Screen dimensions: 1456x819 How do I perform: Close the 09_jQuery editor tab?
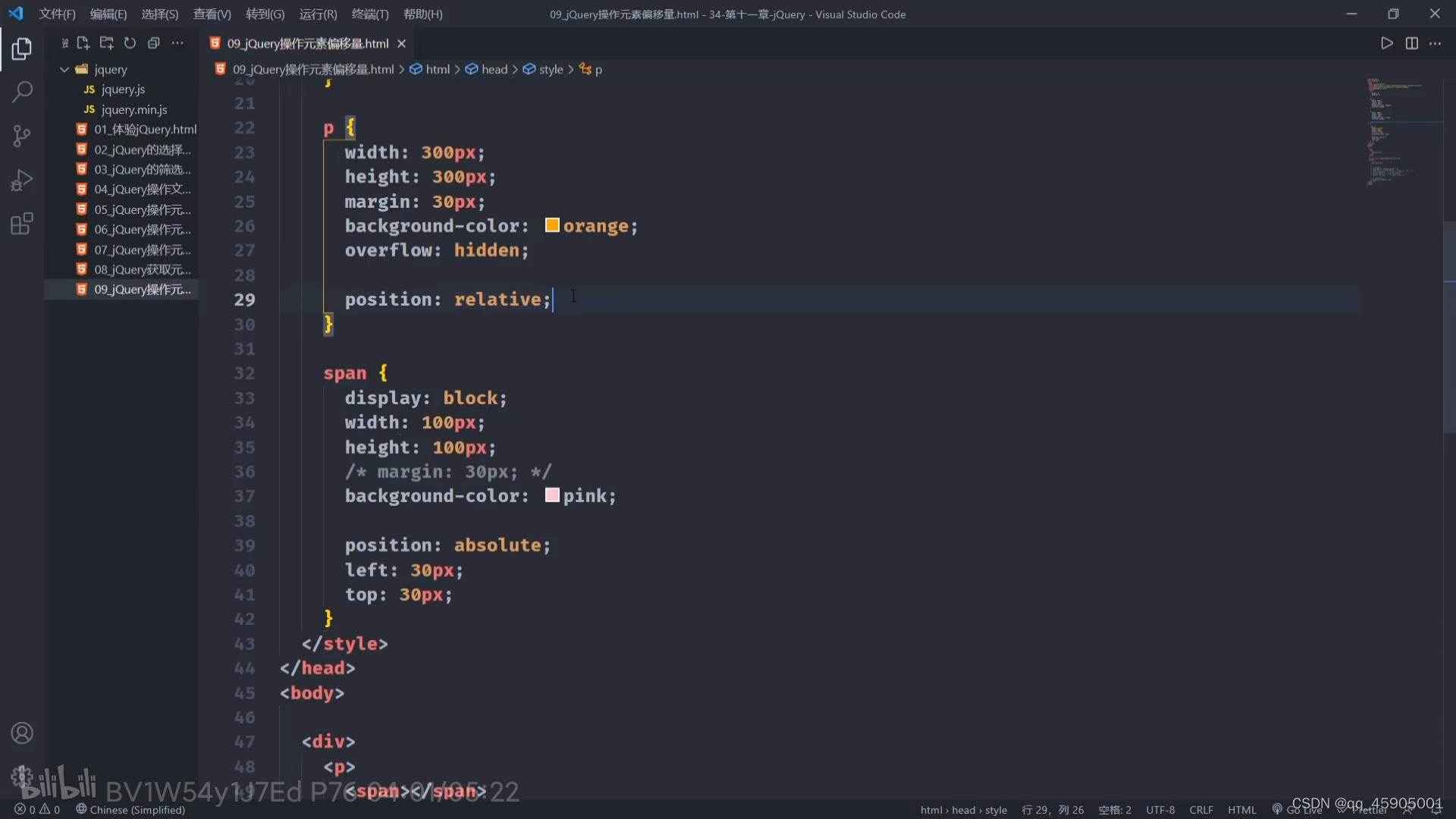click(x=402, y=43)
